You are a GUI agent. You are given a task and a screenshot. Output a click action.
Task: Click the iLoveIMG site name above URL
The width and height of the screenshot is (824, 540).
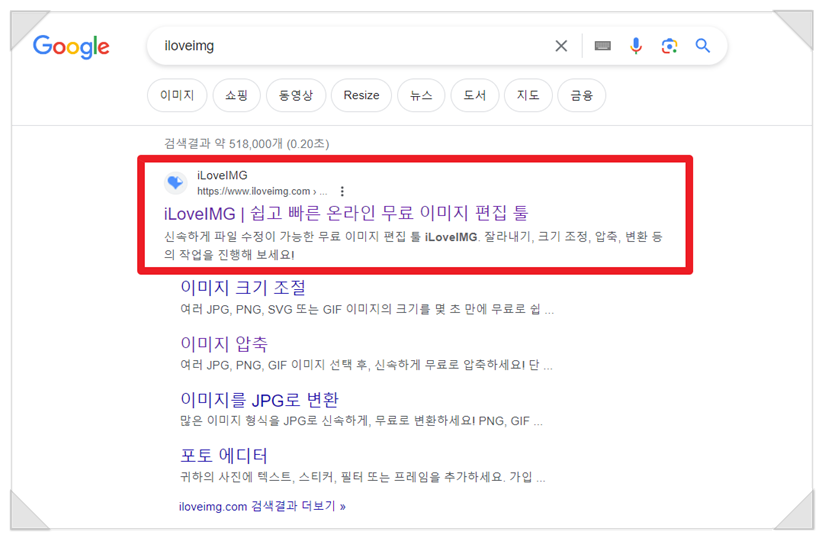click(x=222, y=175)
